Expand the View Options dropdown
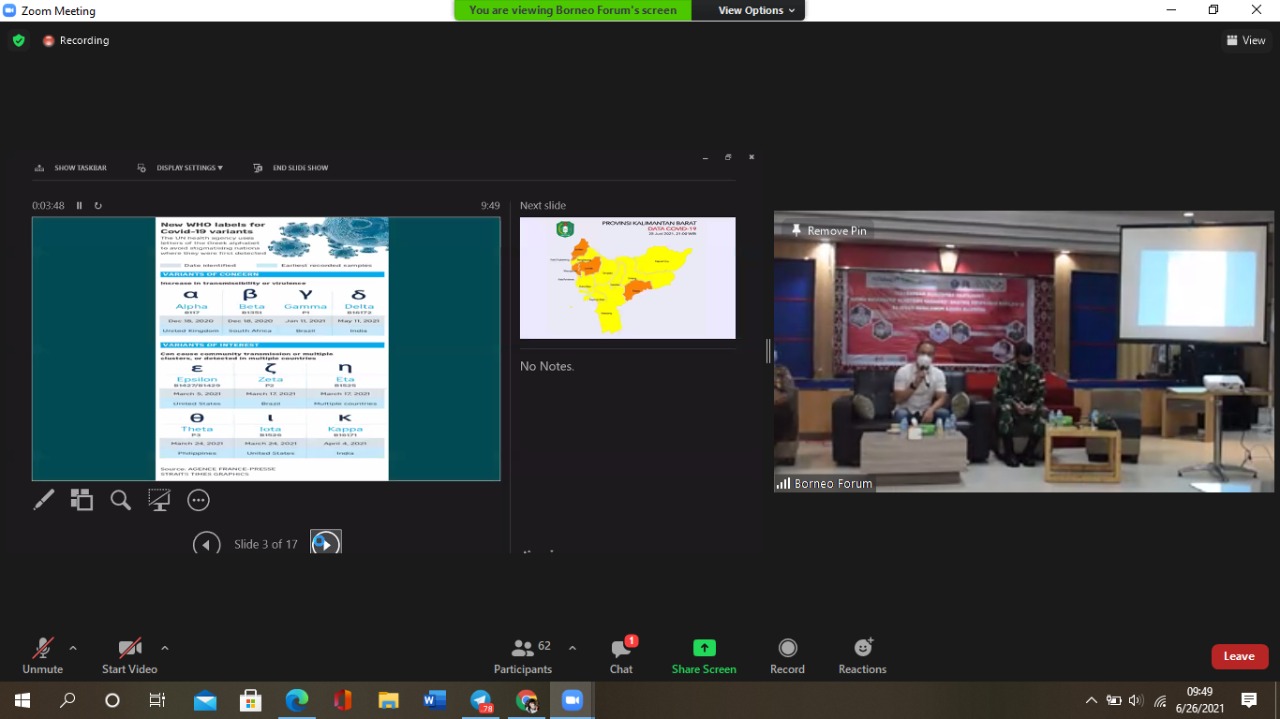The height and width of the screenshot is (719, 1280). pos(757,10)
